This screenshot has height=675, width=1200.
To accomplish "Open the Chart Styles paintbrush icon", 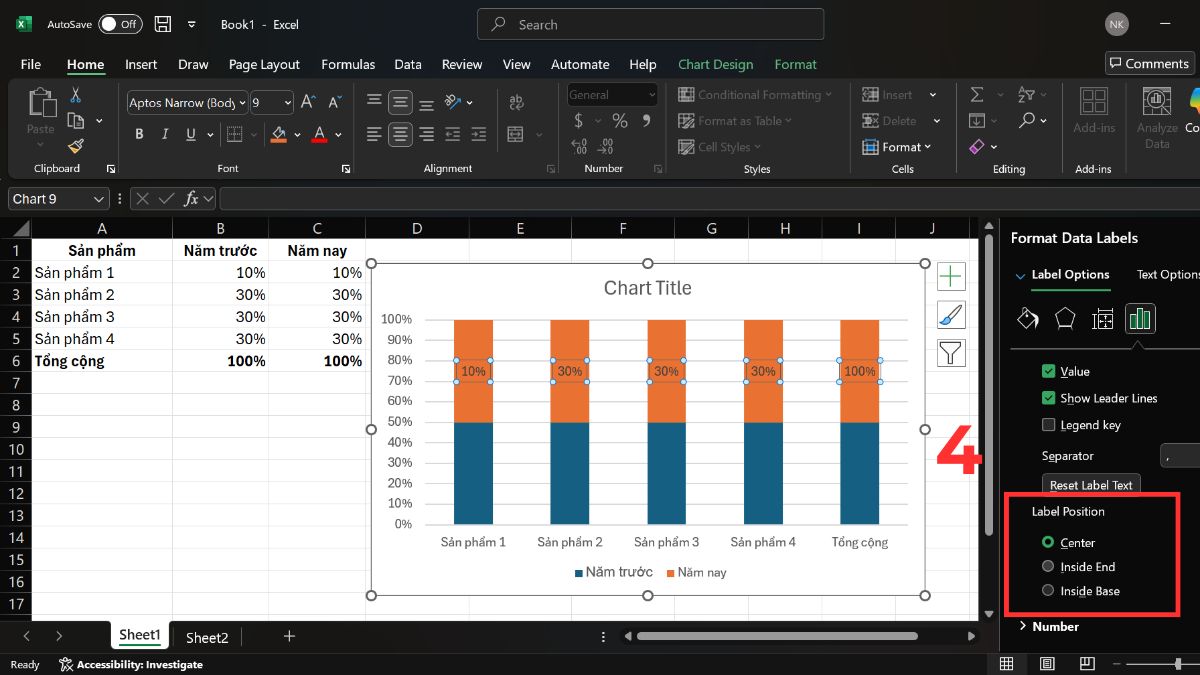I will [951, 315].
